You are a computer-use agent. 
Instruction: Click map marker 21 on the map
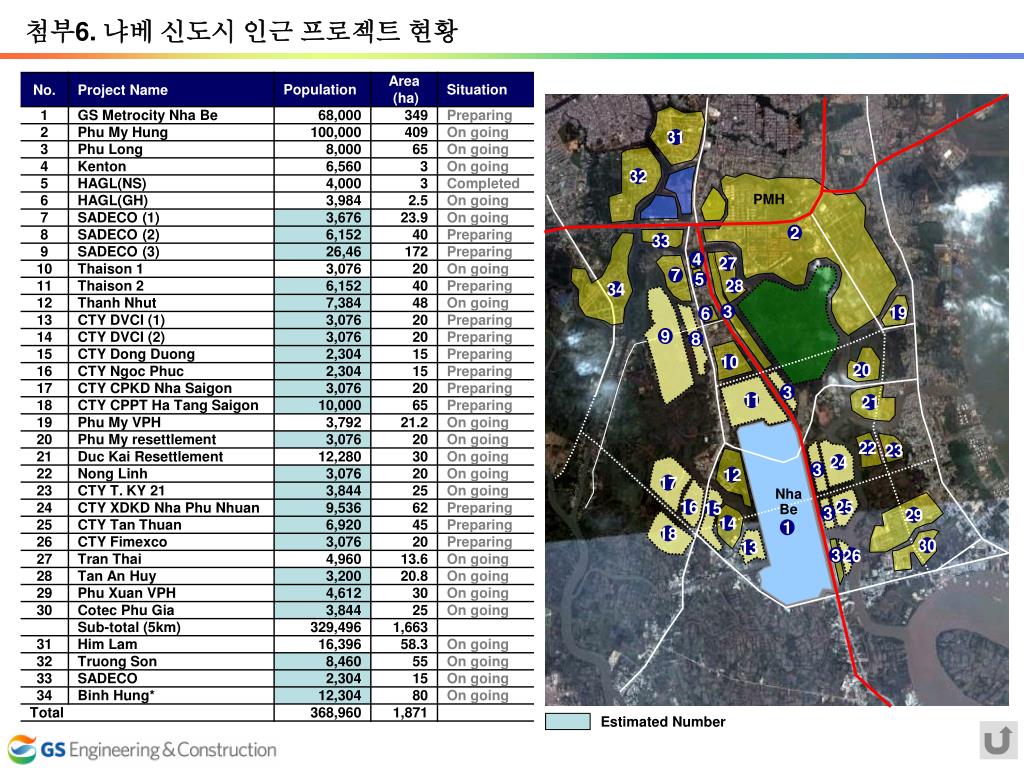click(x=869, y=402)
